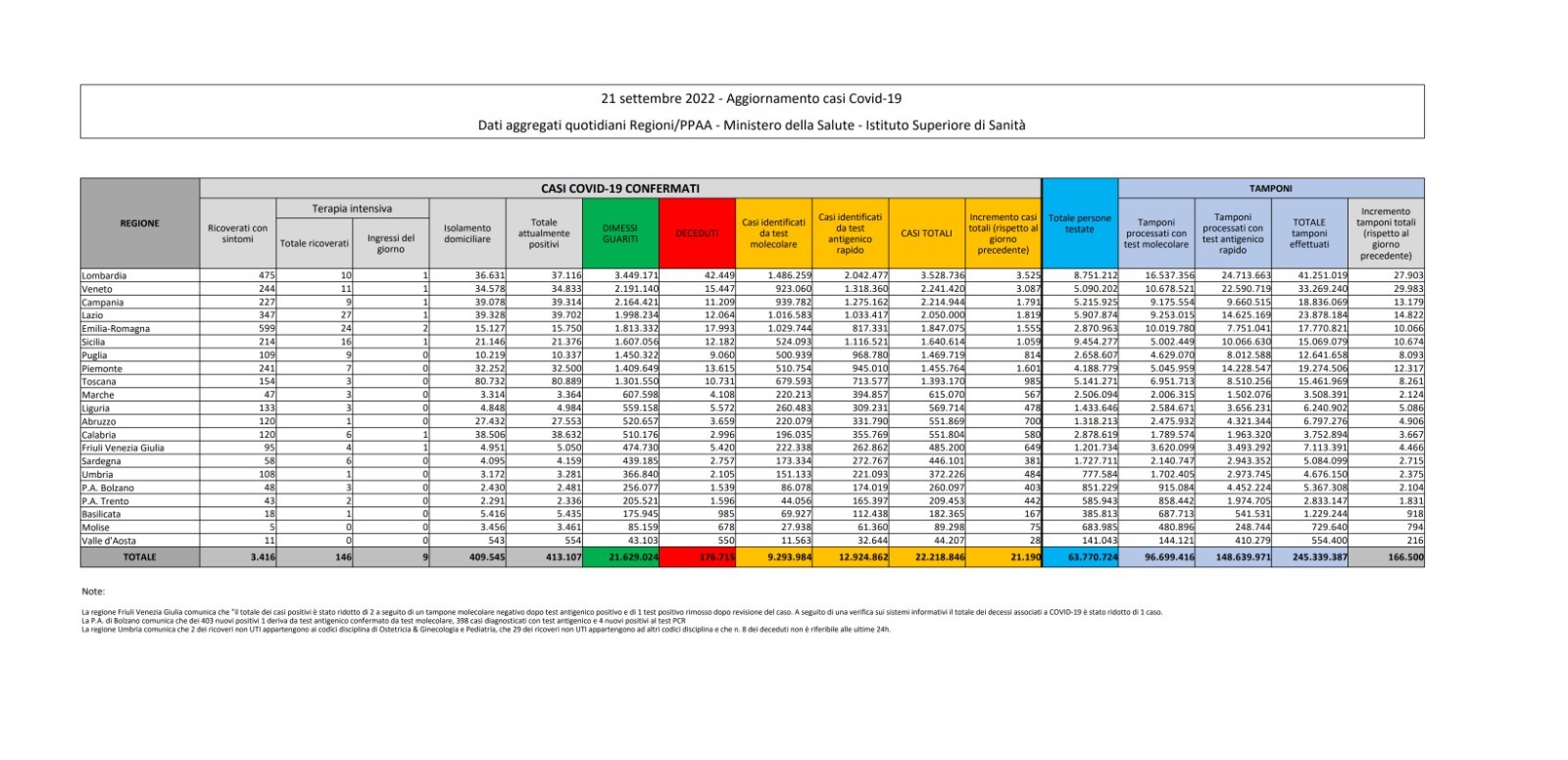Image resolution: width=1568 pixels, height=760 pixels.
Task: Click the CASI TOTALI column header
Action: 926,233
